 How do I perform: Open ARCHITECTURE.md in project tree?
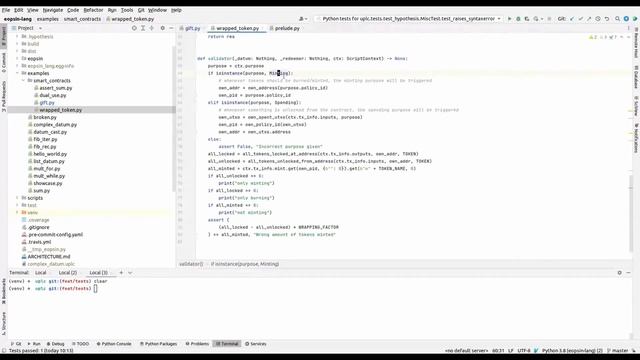[49, 257]
